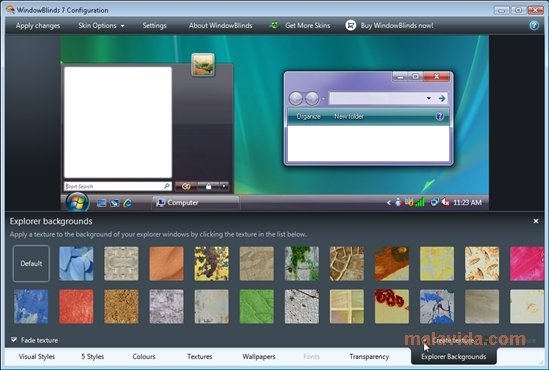Click the blue help icon in top toolbar

point(534,26)
